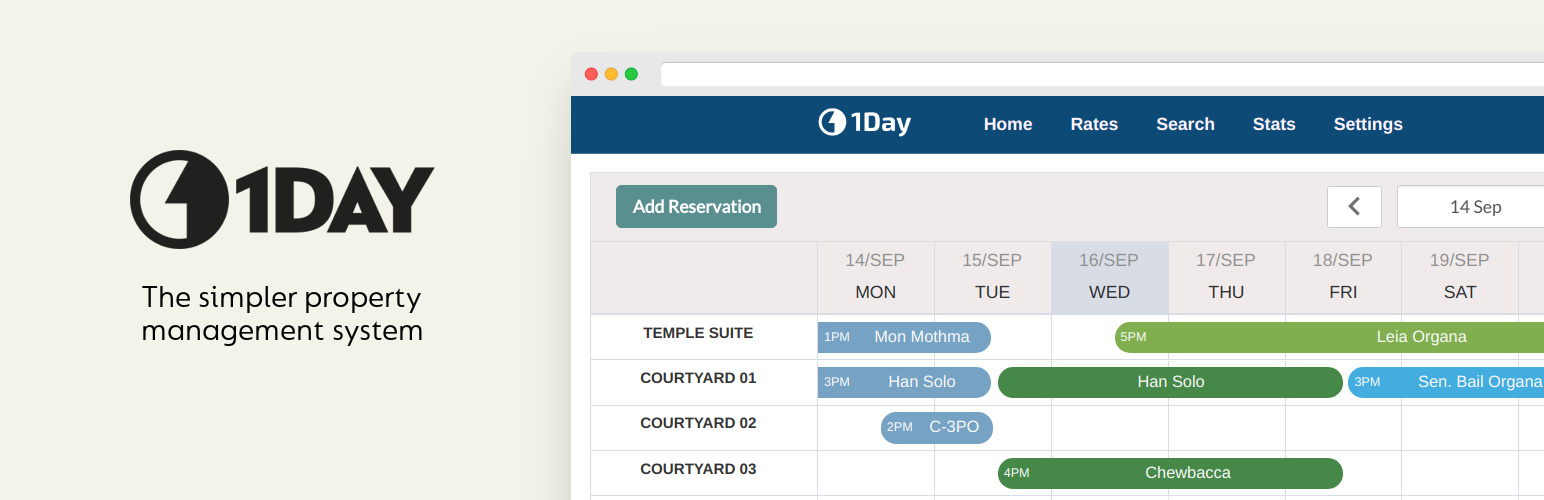Open the Chewbacca reservation bar

[1170, 473]
